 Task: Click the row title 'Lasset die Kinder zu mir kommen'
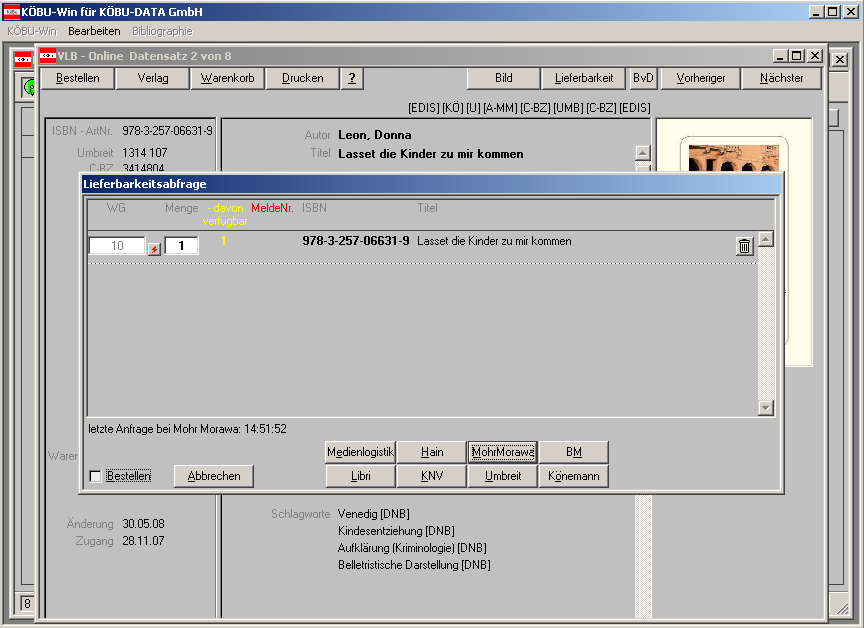pos(494,241)
